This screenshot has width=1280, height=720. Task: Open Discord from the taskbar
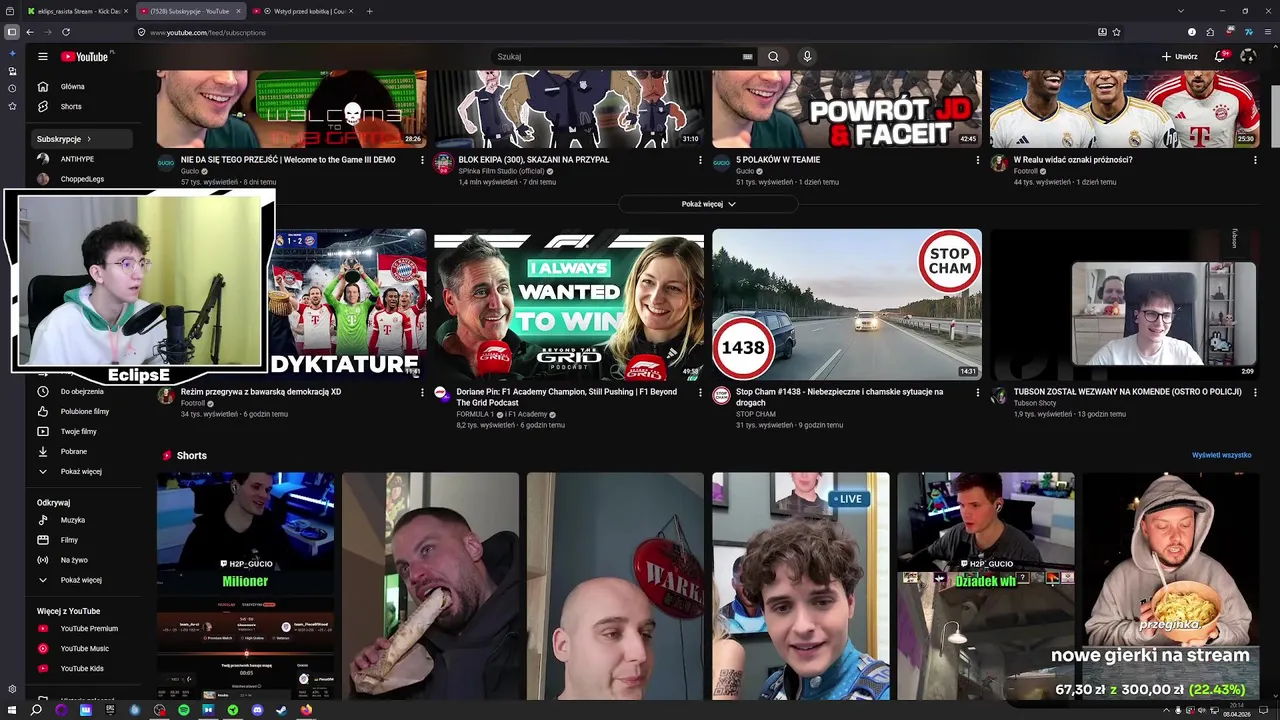257,710
